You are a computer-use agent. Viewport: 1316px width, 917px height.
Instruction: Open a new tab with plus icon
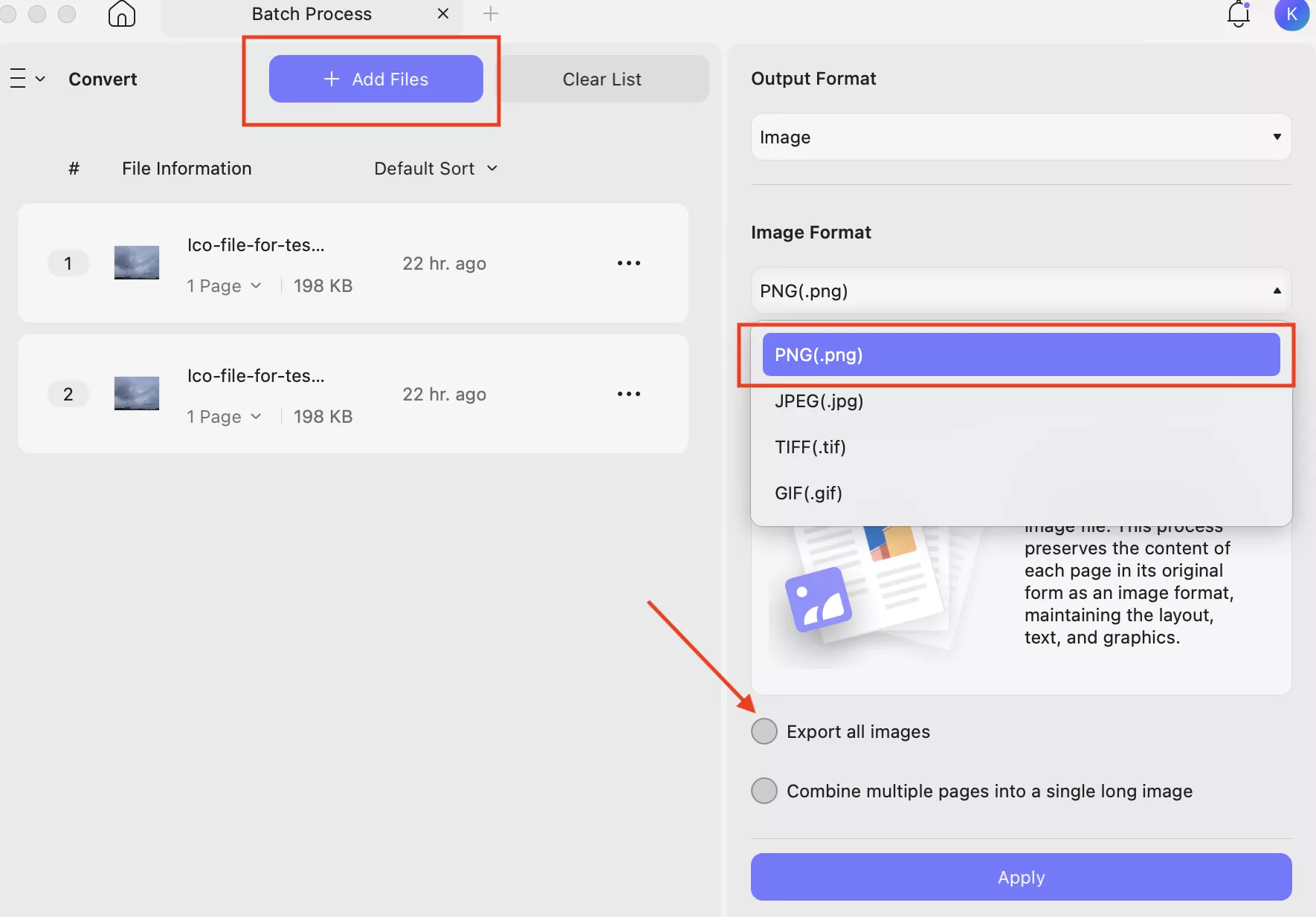point(491,14)
